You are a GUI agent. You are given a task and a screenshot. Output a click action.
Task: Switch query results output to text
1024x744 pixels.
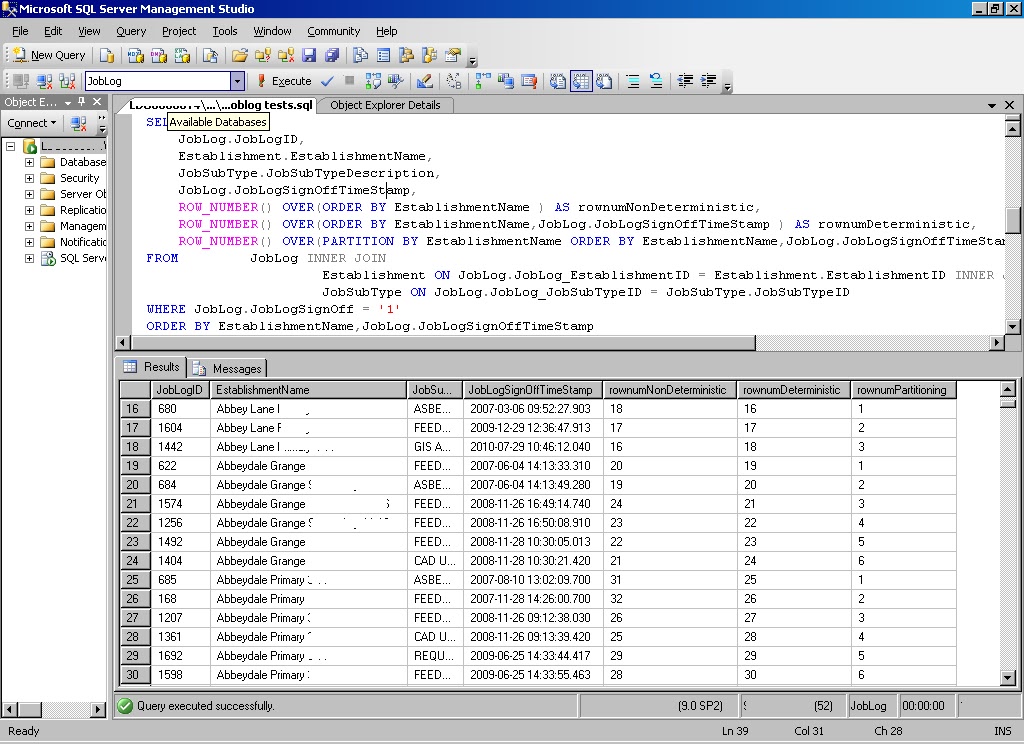(x=560, y=81)
